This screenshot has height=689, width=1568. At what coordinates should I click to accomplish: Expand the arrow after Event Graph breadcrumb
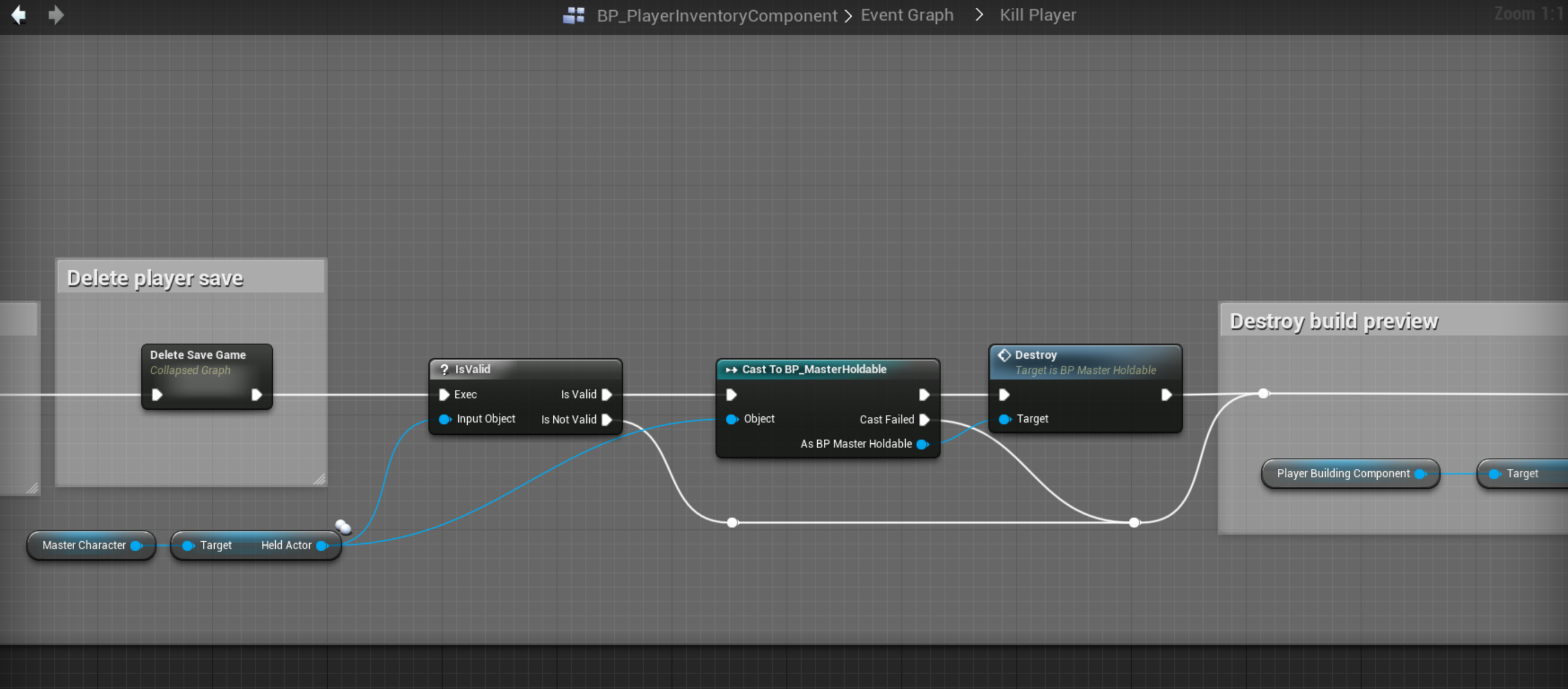pyautogui.click(x=979, y=15)
